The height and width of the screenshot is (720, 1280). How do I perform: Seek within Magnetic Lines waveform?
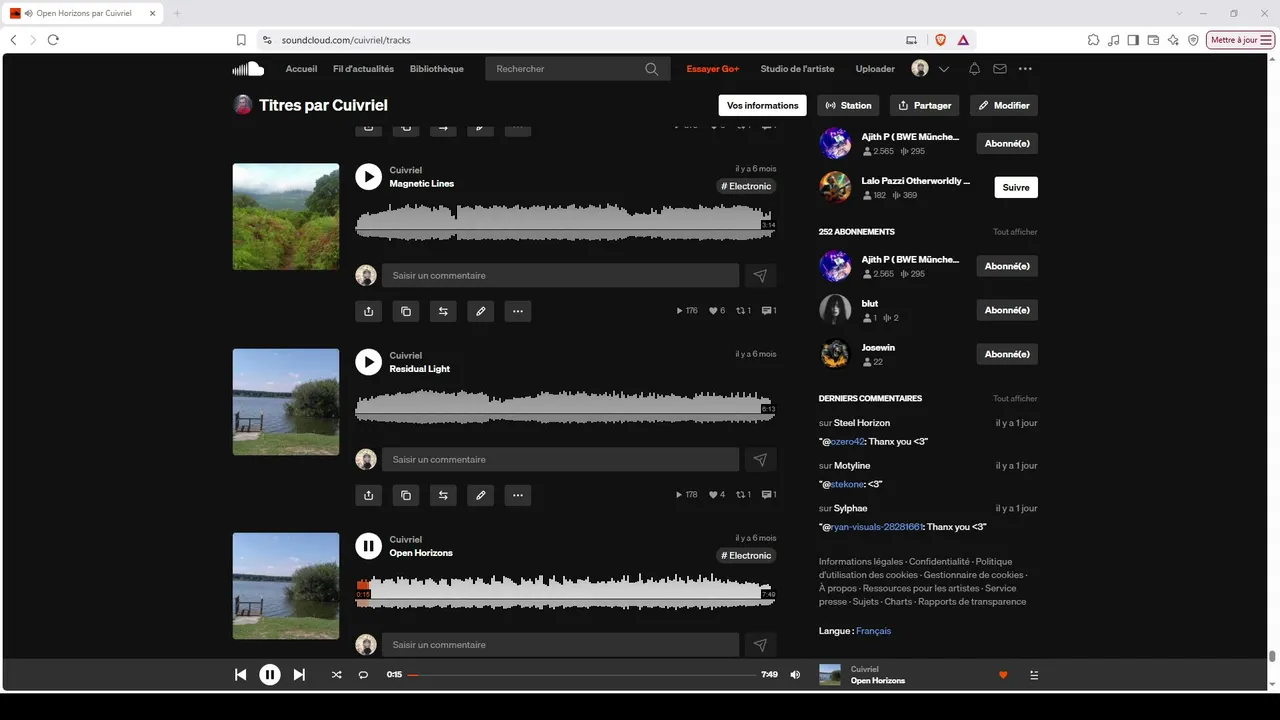tap(565, 221)
